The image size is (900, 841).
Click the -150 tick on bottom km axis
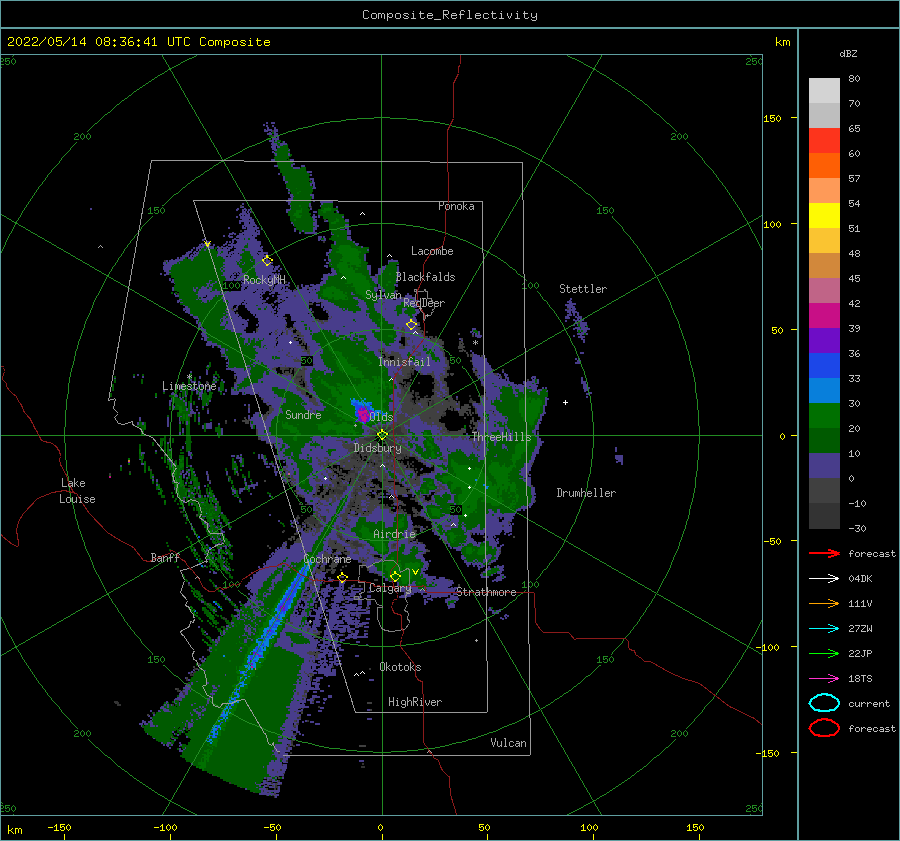(x=60, y=827)
